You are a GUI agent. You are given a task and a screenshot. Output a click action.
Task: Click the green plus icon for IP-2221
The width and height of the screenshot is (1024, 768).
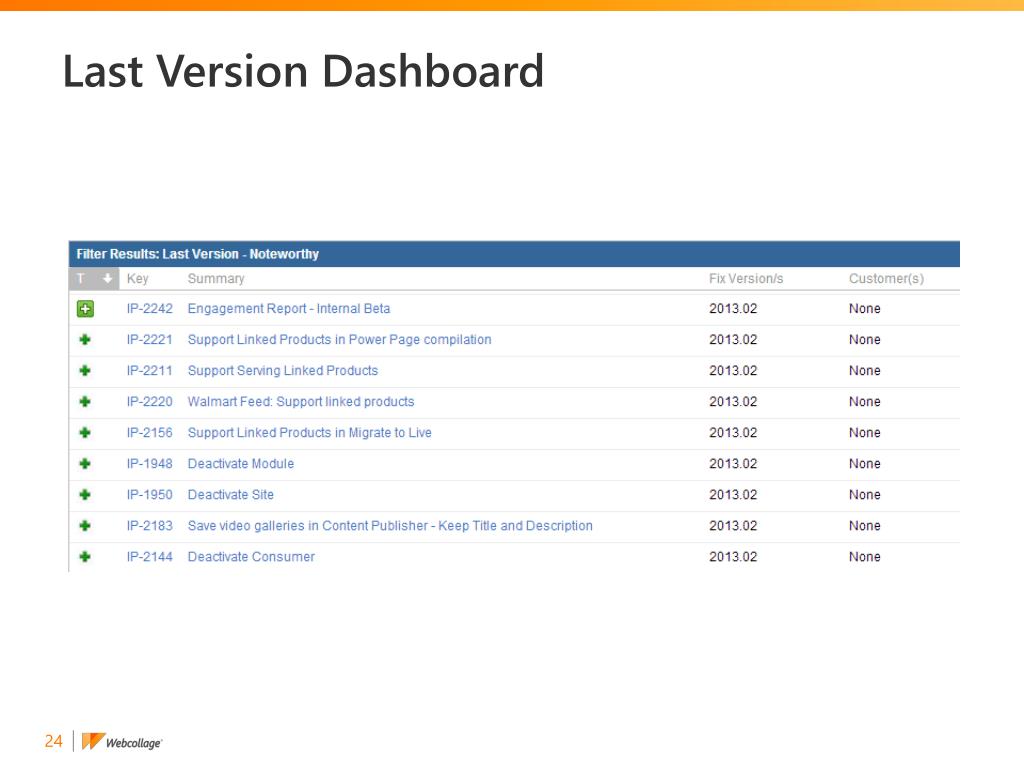(85, 340)
